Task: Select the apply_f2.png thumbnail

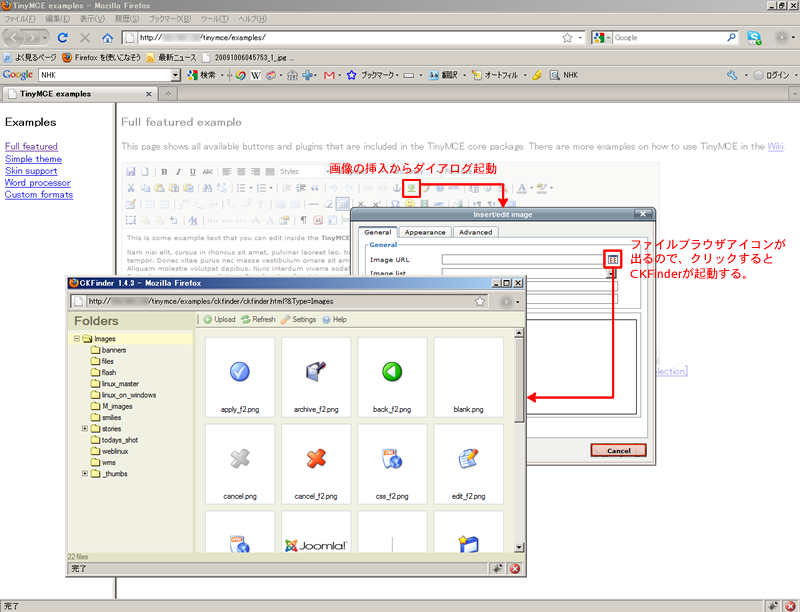Action: coord(240,377)
